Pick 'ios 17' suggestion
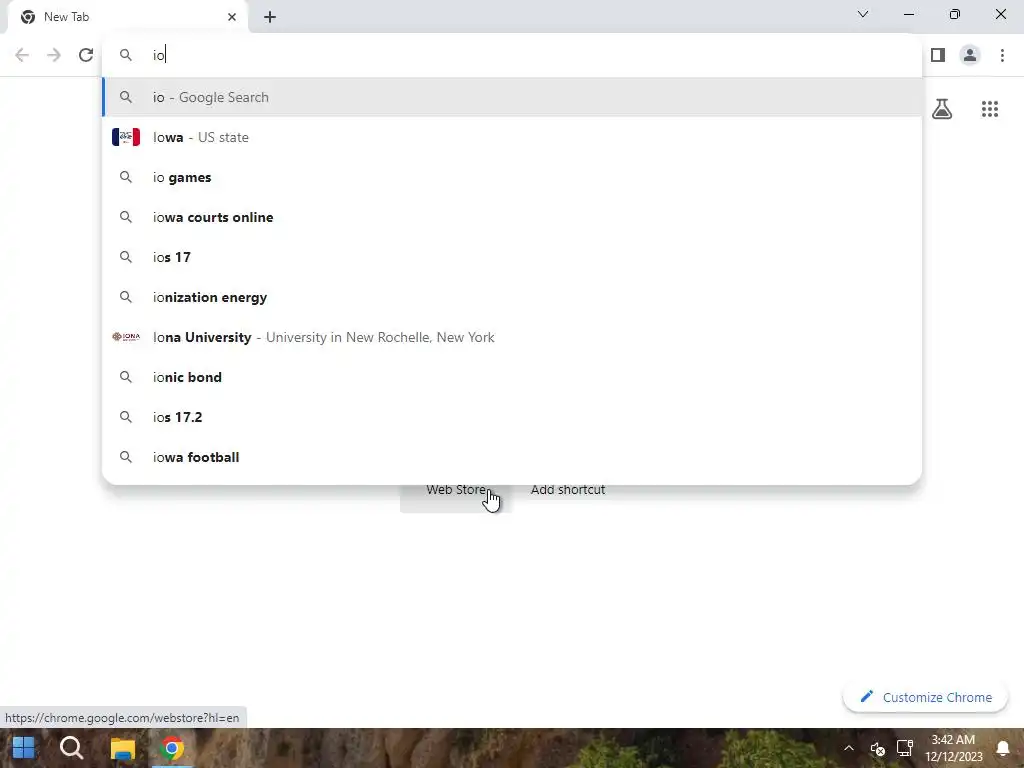 tap(512, 257)
